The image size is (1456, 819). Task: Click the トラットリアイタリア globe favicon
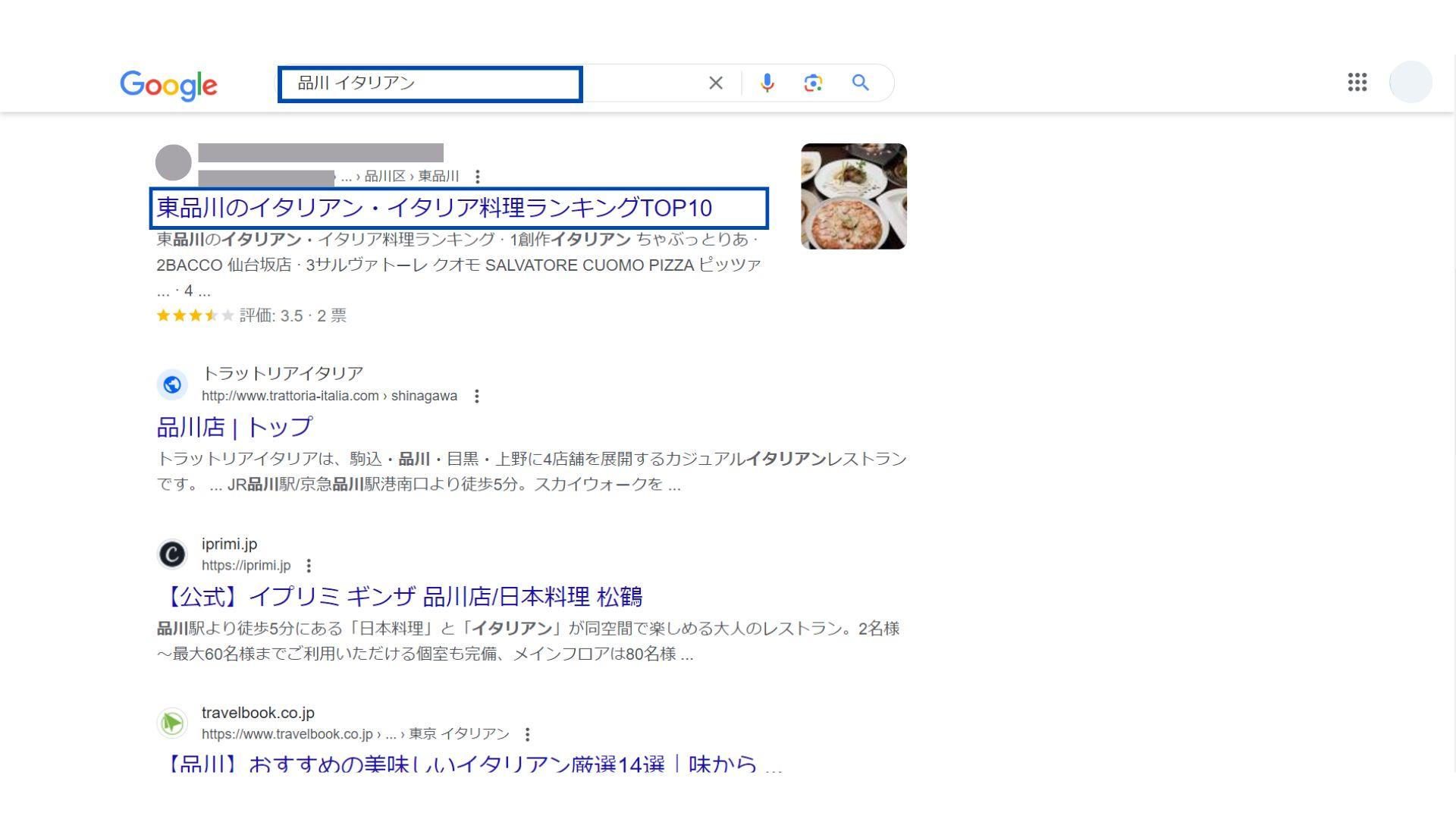pyautogui.click(x=172, y=384)
